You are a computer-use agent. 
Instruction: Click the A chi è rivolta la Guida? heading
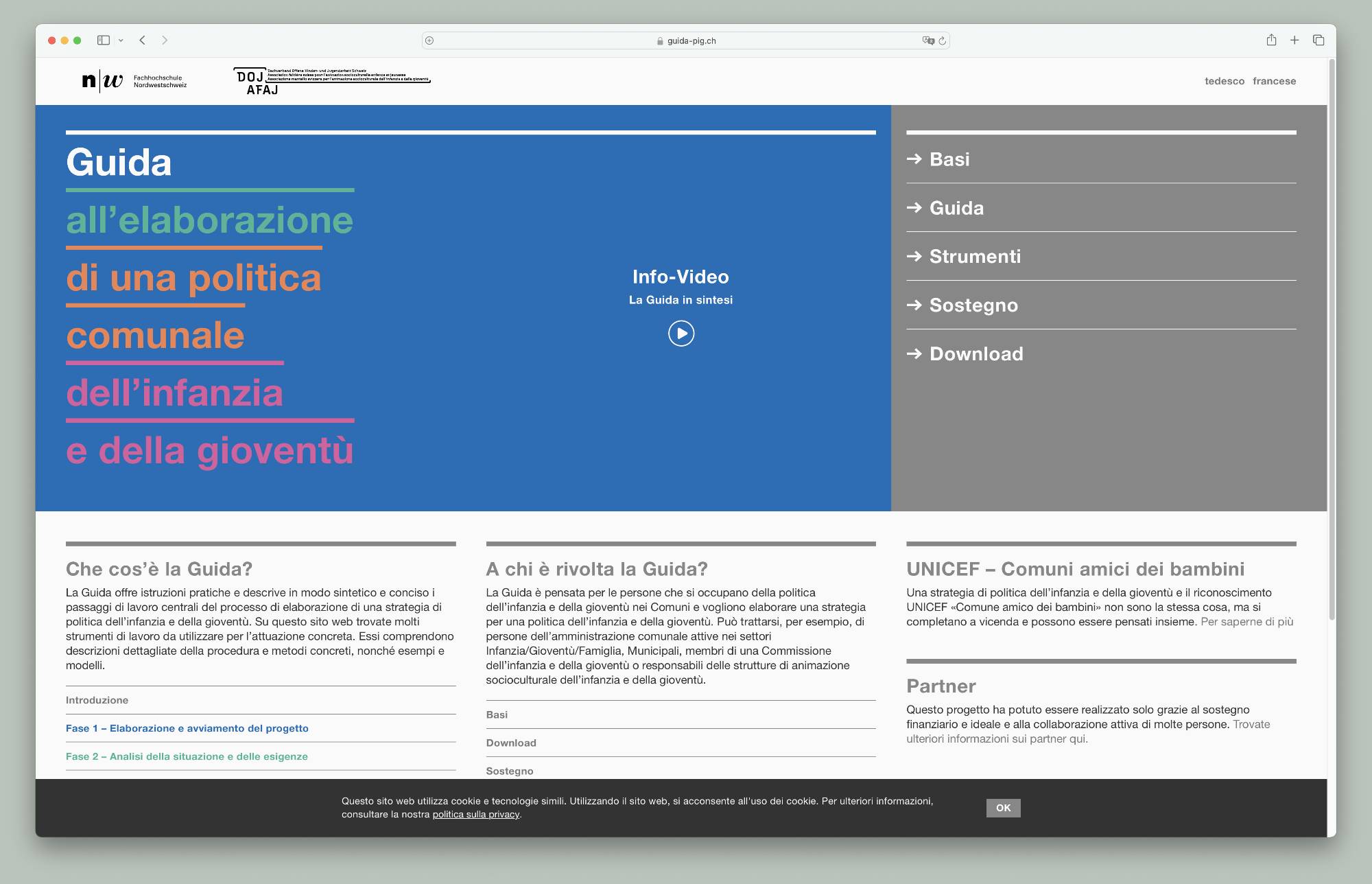pos(597,569)
